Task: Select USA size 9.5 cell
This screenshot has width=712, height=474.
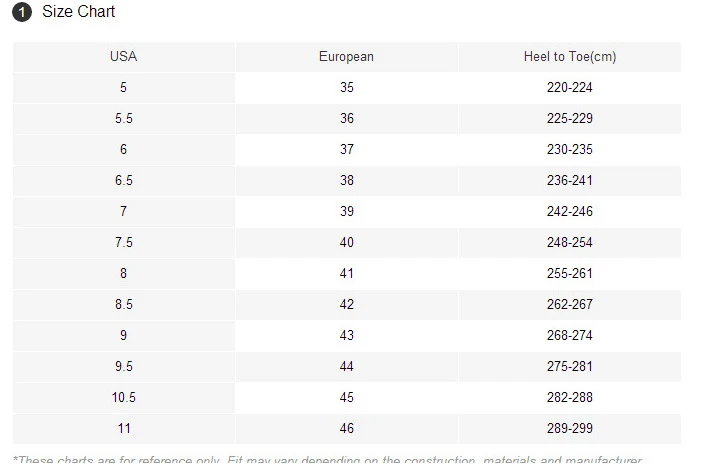Action: (123, 367)
